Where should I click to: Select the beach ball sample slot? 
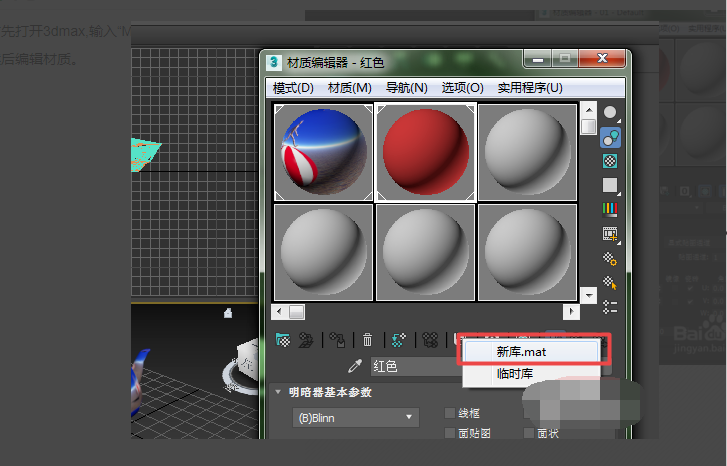pyautogui.click(x=323, y=152)
